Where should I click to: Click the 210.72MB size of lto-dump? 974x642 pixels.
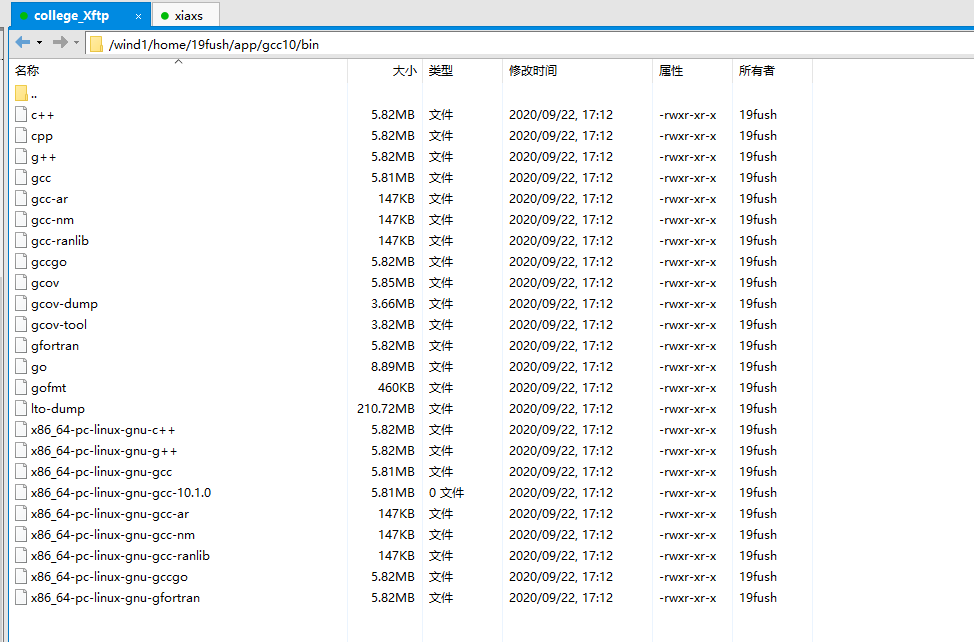(386, 409)
